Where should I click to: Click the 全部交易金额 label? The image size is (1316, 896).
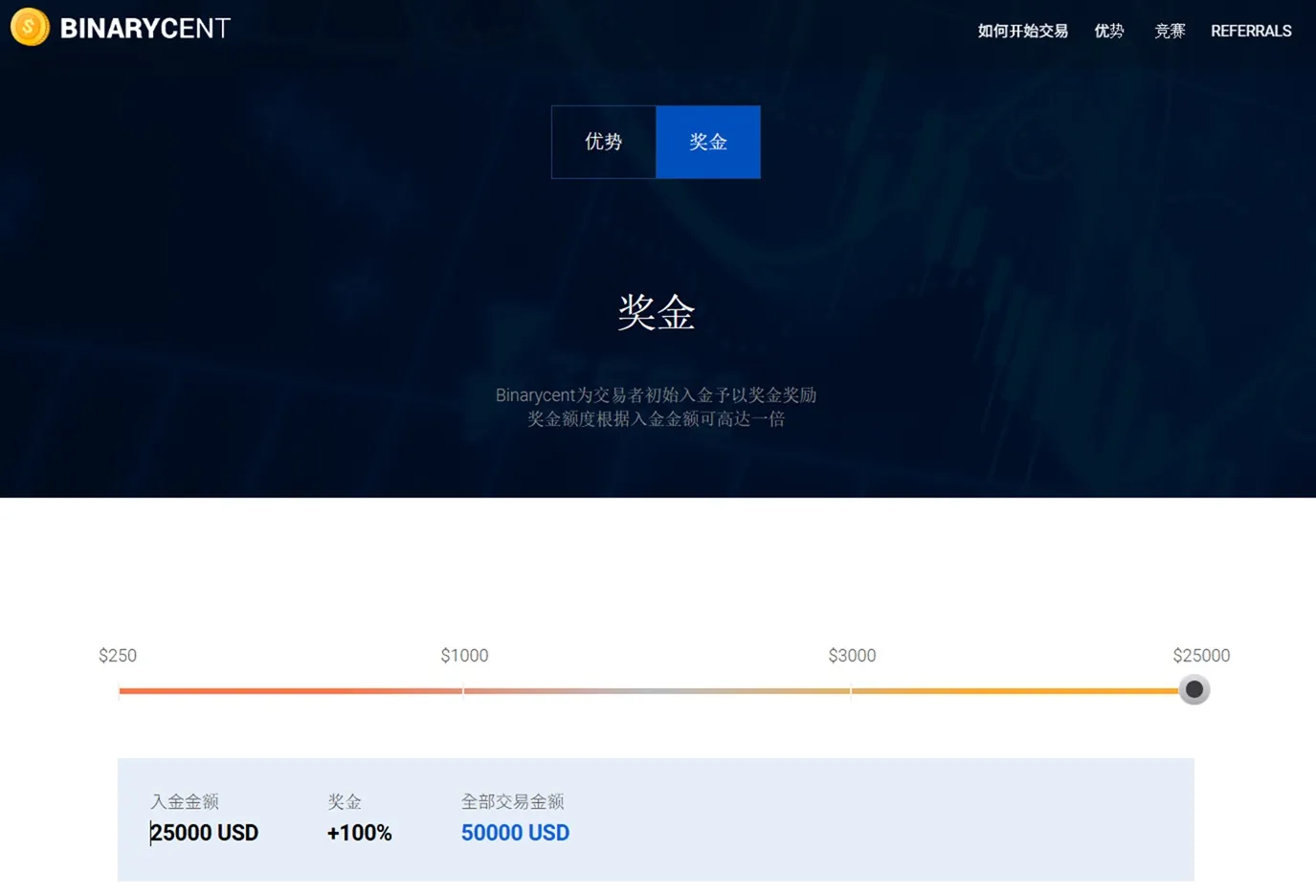(x=512, y=802)
